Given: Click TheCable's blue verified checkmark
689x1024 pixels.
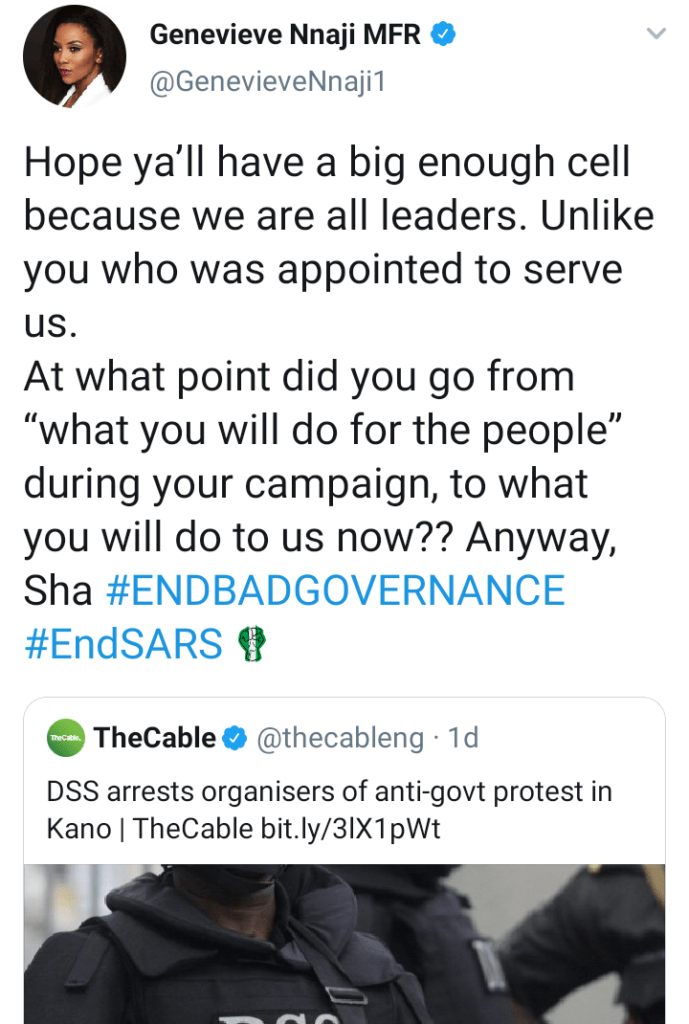Looking at the screenshot, I should (x=234, y=739).
